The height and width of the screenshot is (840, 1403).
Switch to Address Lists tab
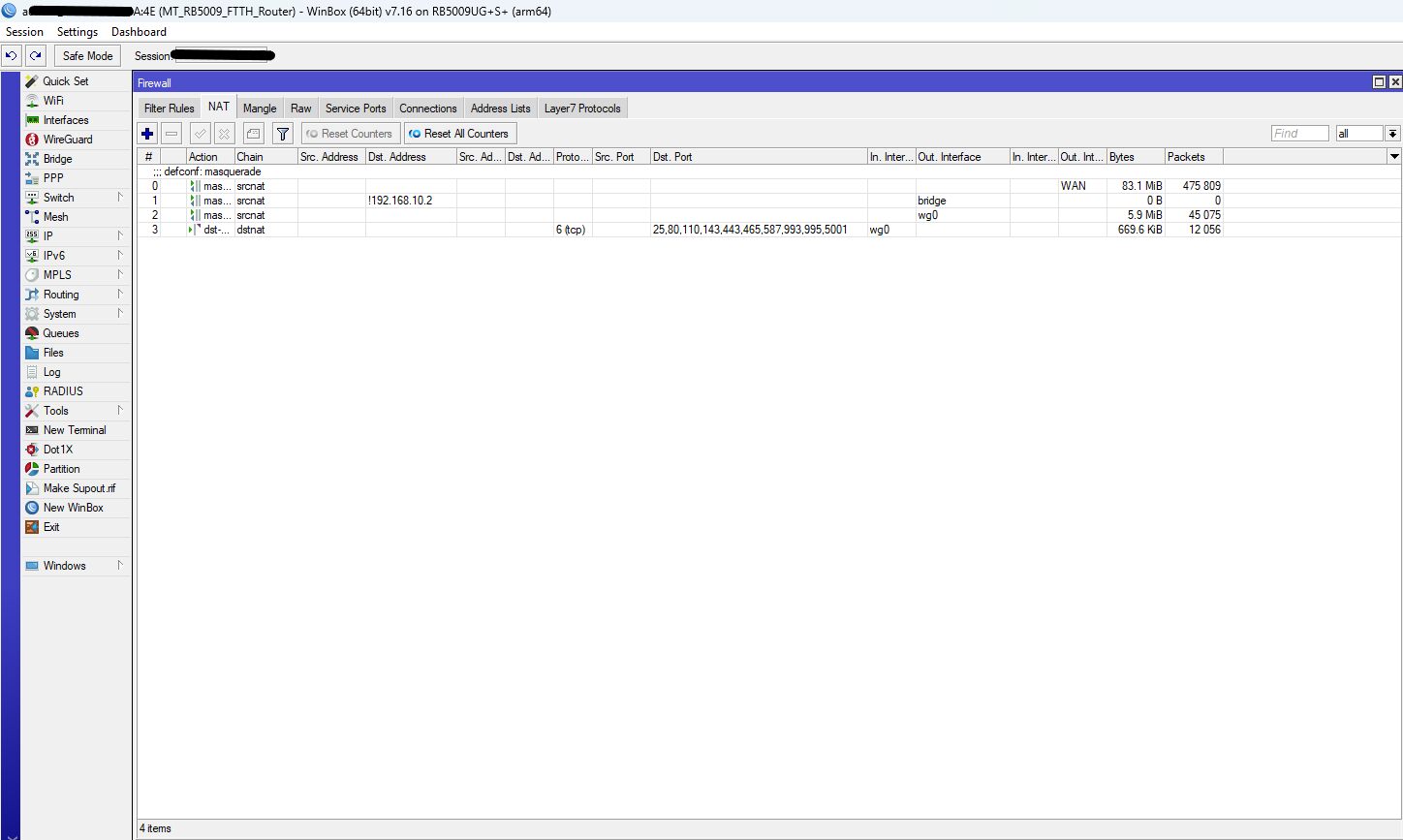(501, 109)
